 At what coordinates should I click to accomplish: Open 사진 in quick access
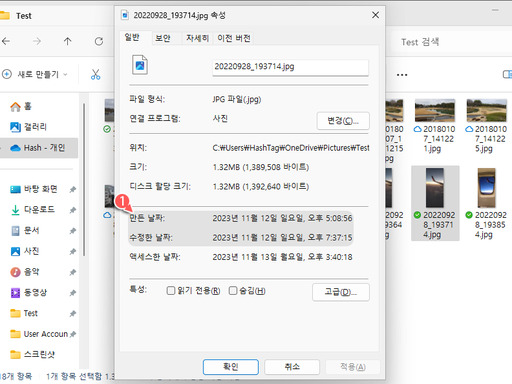tap(25, 251)
